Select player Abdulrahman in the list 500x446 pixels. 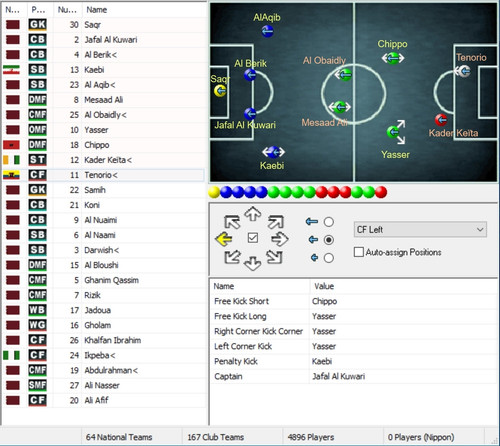(103, 370)
